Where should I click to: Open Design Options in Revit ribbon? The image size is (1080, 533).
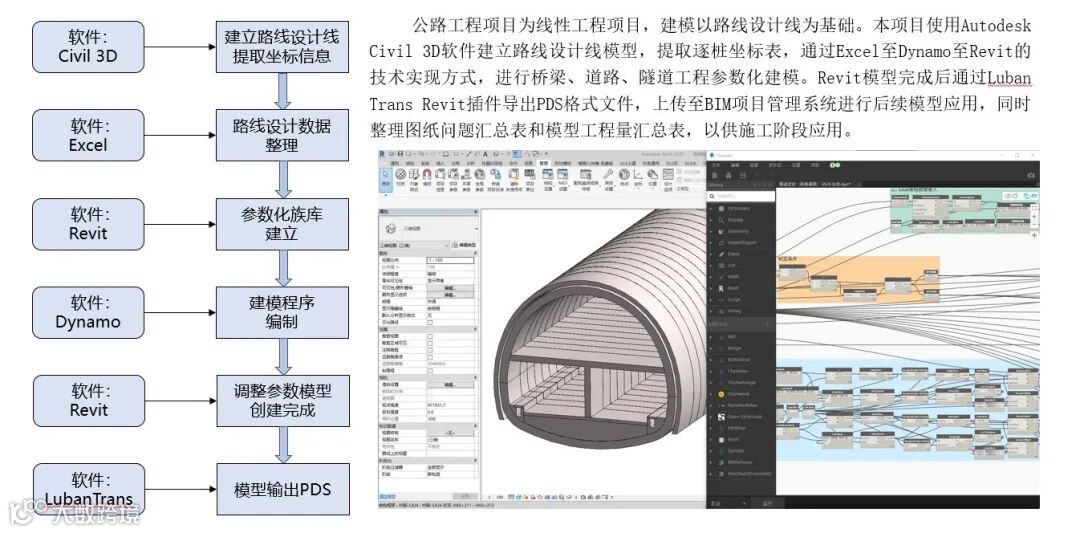click(668, 180)
